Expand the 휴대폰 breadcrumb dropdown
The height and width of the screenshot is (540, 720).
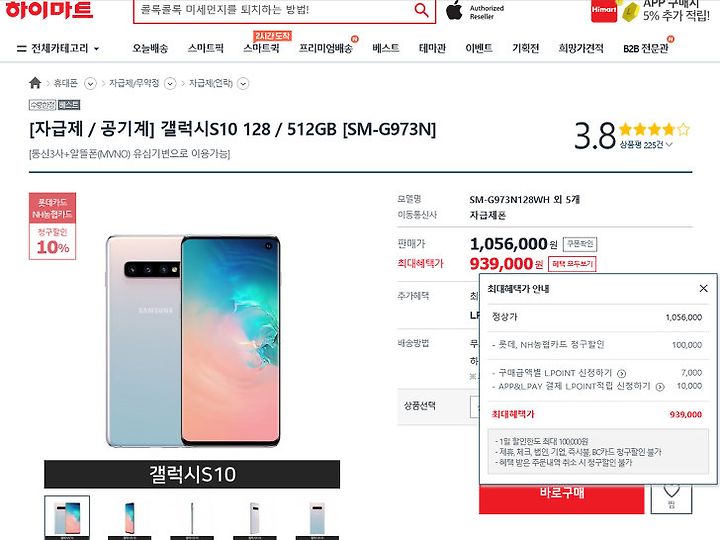click(x=90, y=84)
